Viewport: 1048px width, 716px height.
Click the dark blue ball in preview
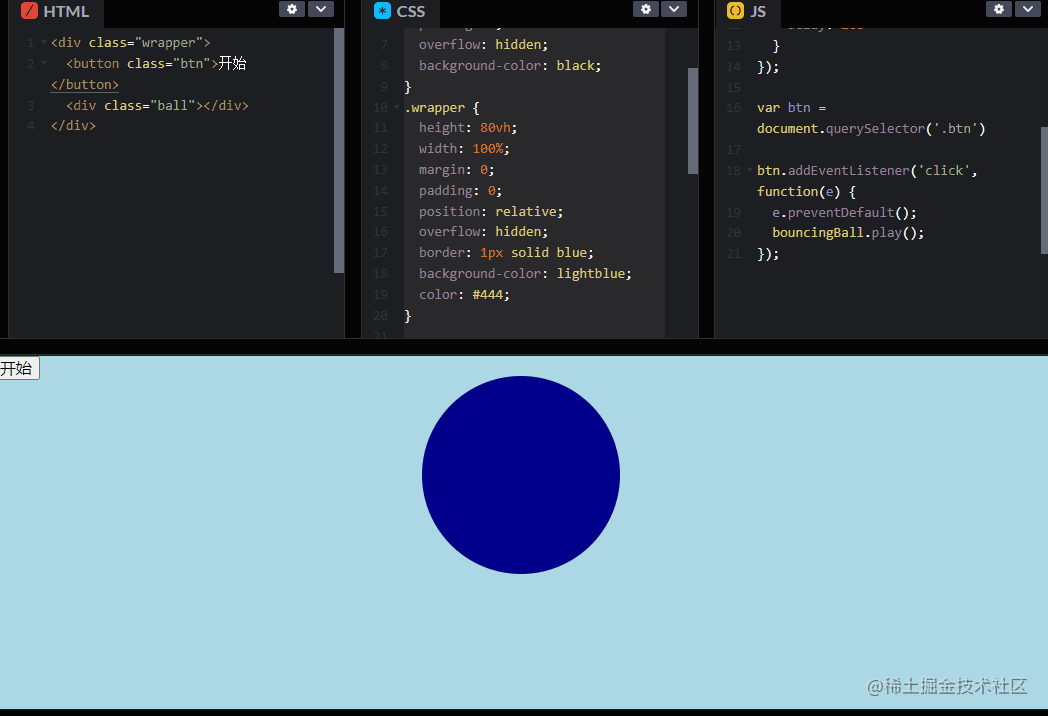[521, 475]
